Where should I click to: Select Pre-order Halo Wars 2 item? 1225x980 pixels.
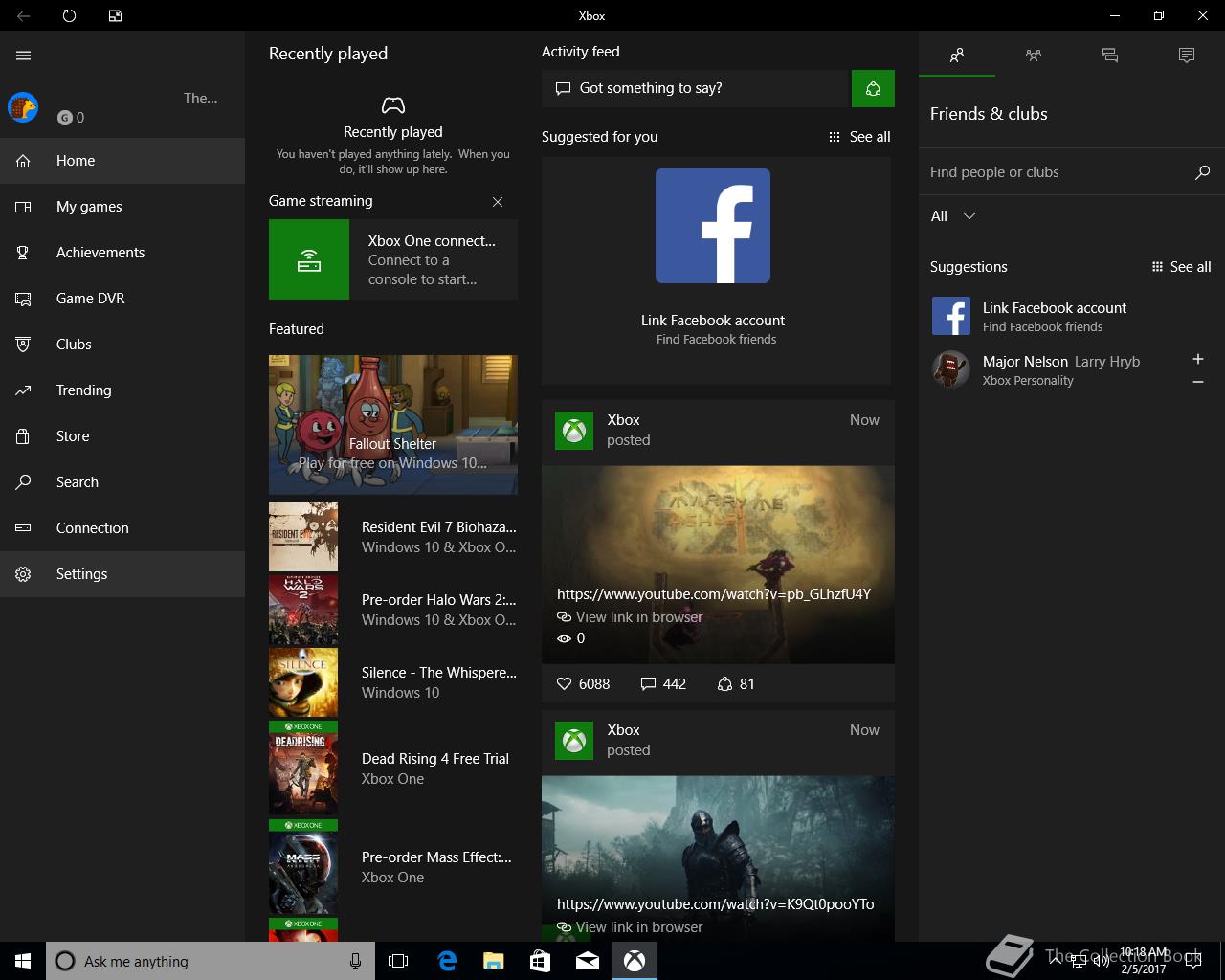[393, 610]
